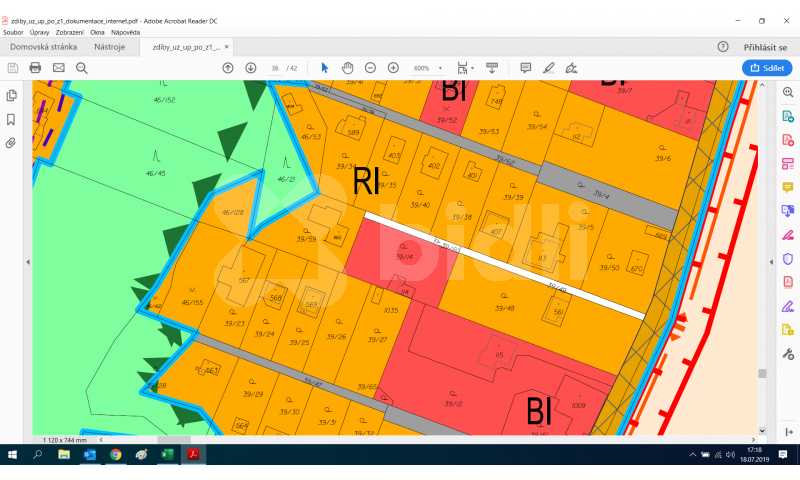Screen dimensions: 800x480
Task: Click the current page number field
Action: [x=274, y=68]
